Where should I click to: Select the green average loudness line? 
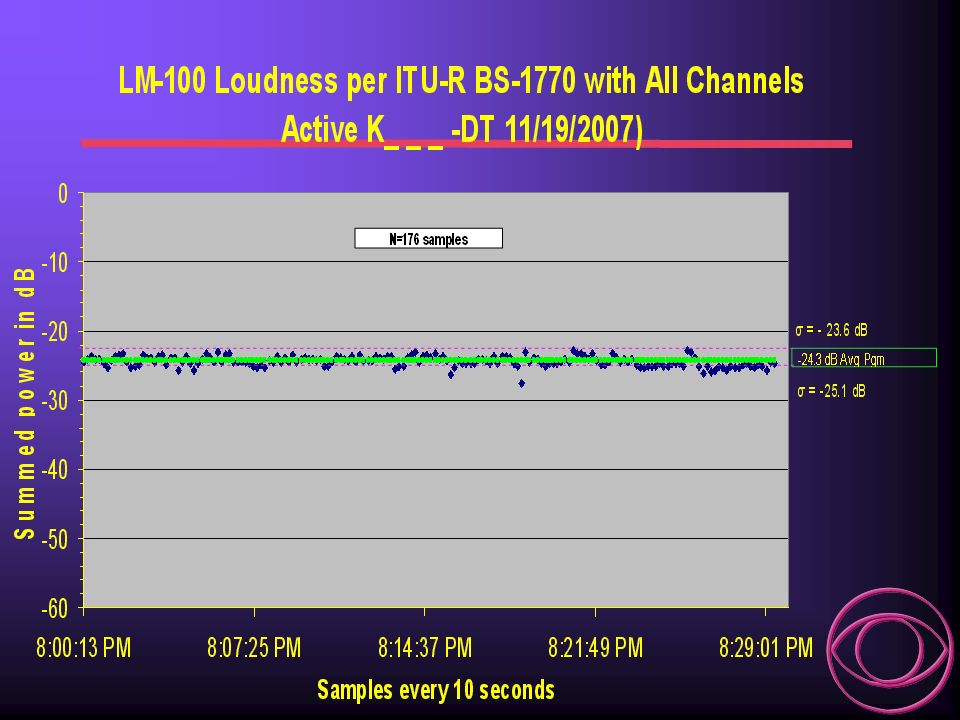click(x=429, y=360)
